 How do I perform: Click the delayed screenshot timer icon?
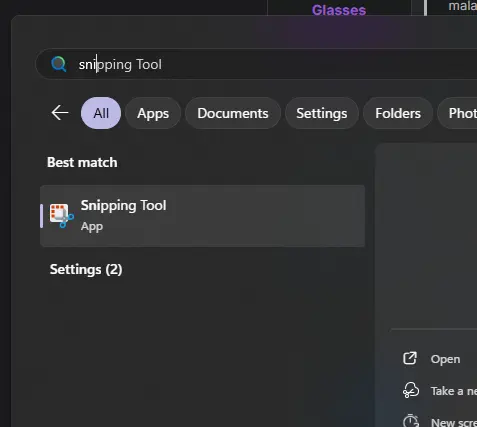tap(411, 421)
